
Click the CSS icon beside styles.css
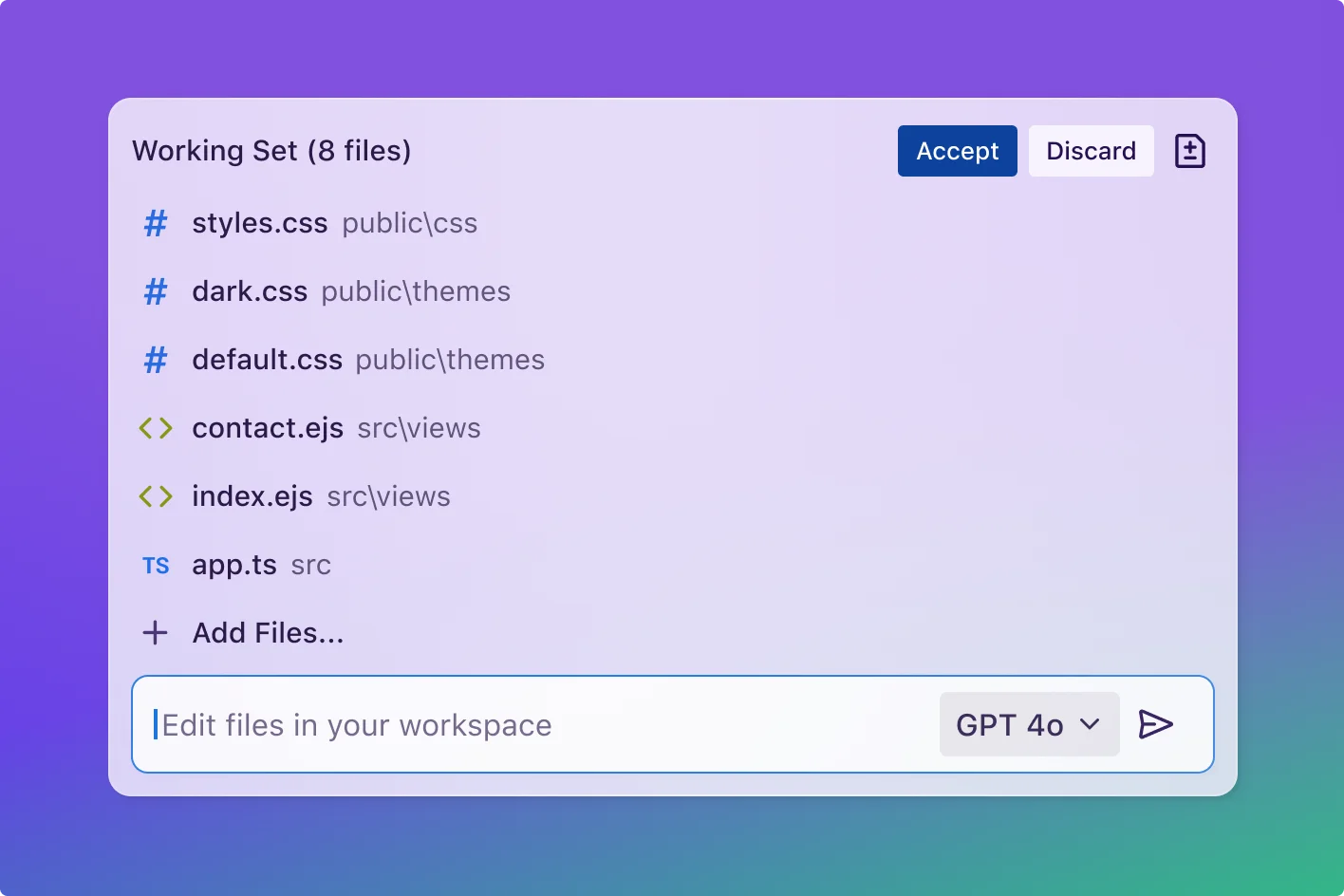point(155,223)
